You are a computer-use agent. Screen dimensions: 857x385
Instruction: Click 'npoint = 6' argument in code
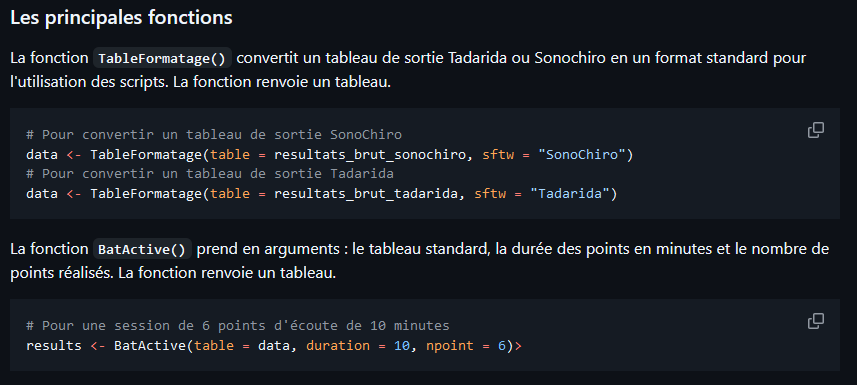point(465,346)
